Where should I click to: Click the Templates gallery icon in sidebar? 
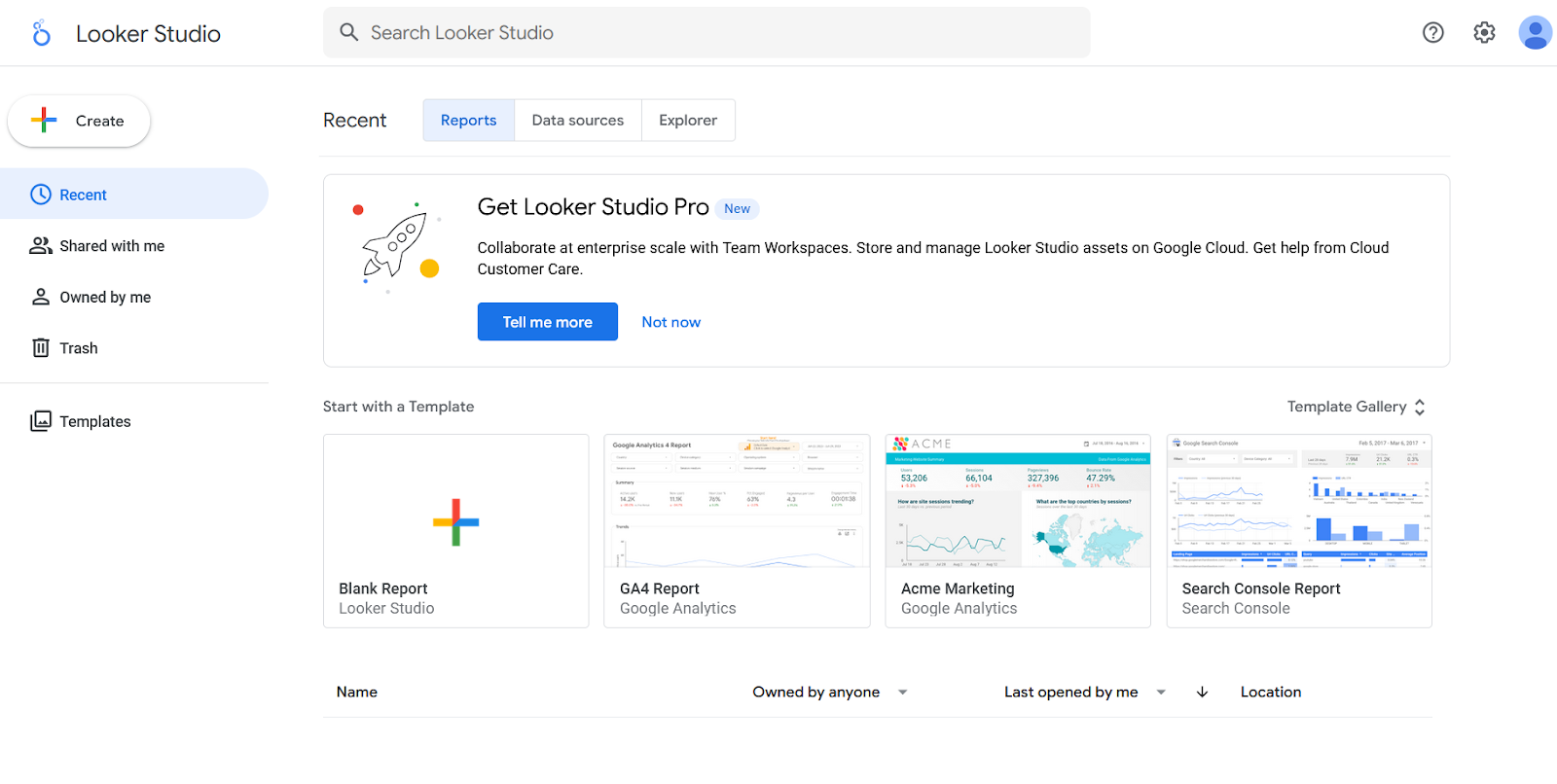click(x=41, y=421)
